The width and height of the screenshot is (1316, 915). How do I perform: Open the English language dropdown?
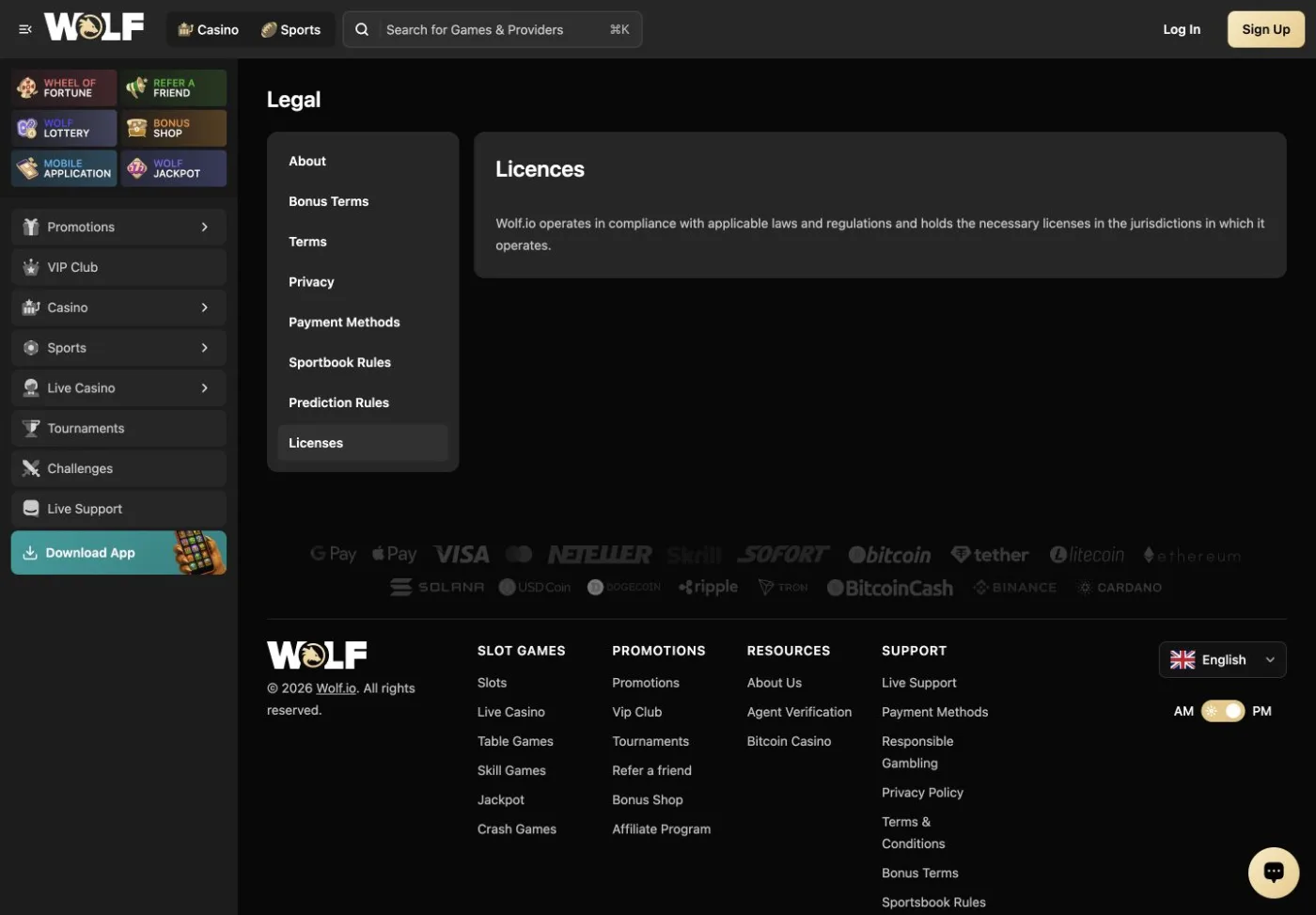point(1222,660)
